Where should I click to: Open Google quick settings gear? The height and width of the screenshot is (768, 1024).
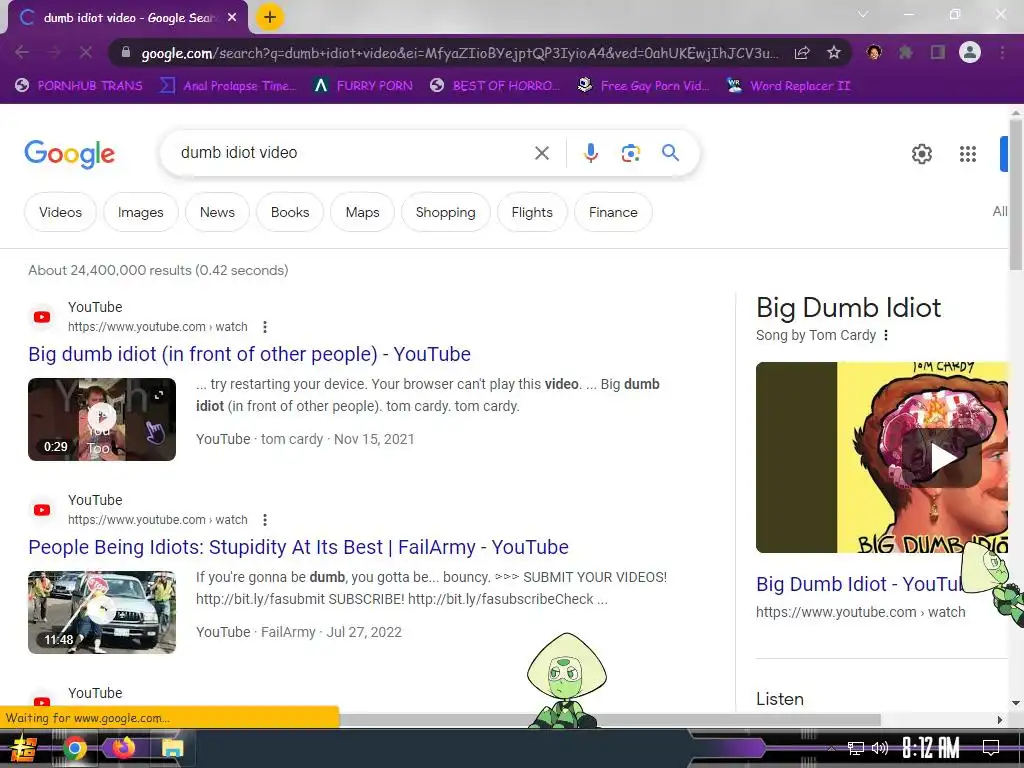coord(921,154)
